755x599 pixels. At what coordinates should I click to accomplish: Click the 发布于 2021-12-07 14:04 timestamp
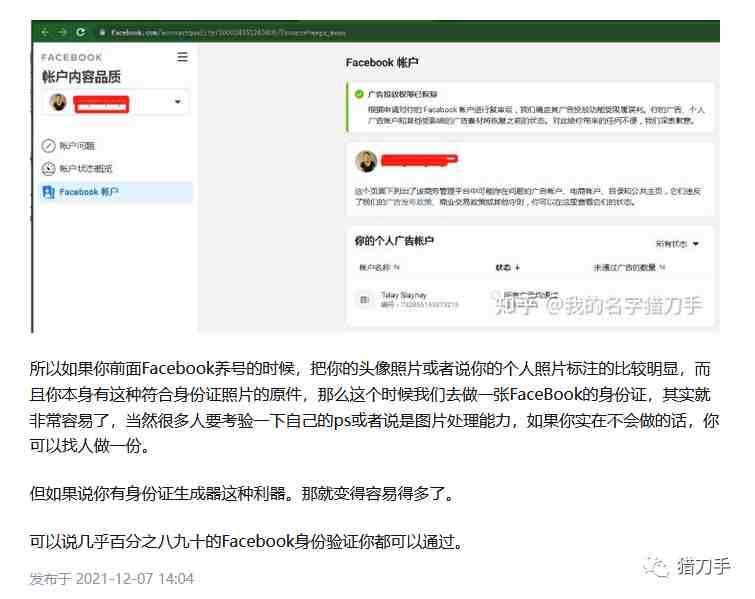coord(112,578)
